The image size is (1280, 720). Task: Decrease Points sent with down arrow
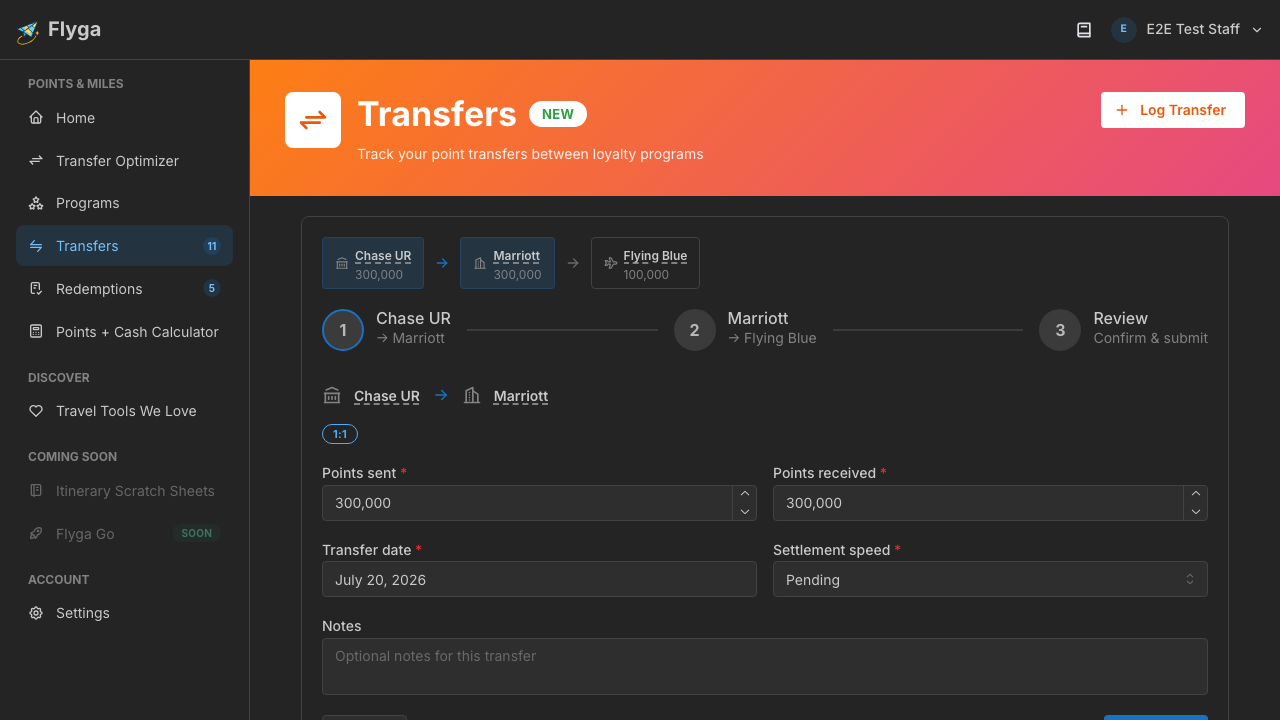(744, 512)
